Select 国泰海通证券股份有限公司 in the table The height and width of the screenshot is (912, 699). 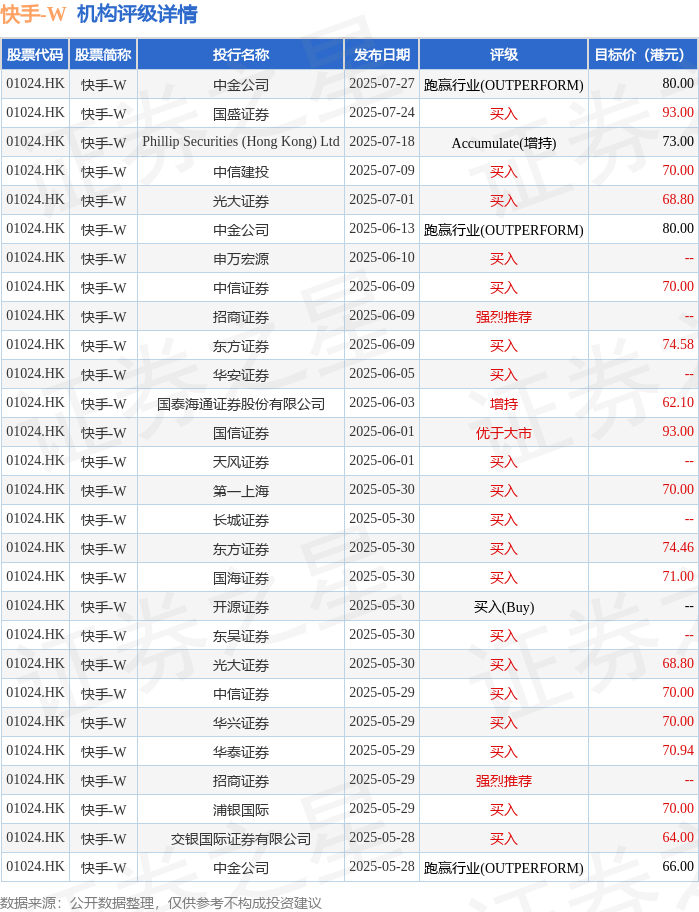click(x=241, y=404)
